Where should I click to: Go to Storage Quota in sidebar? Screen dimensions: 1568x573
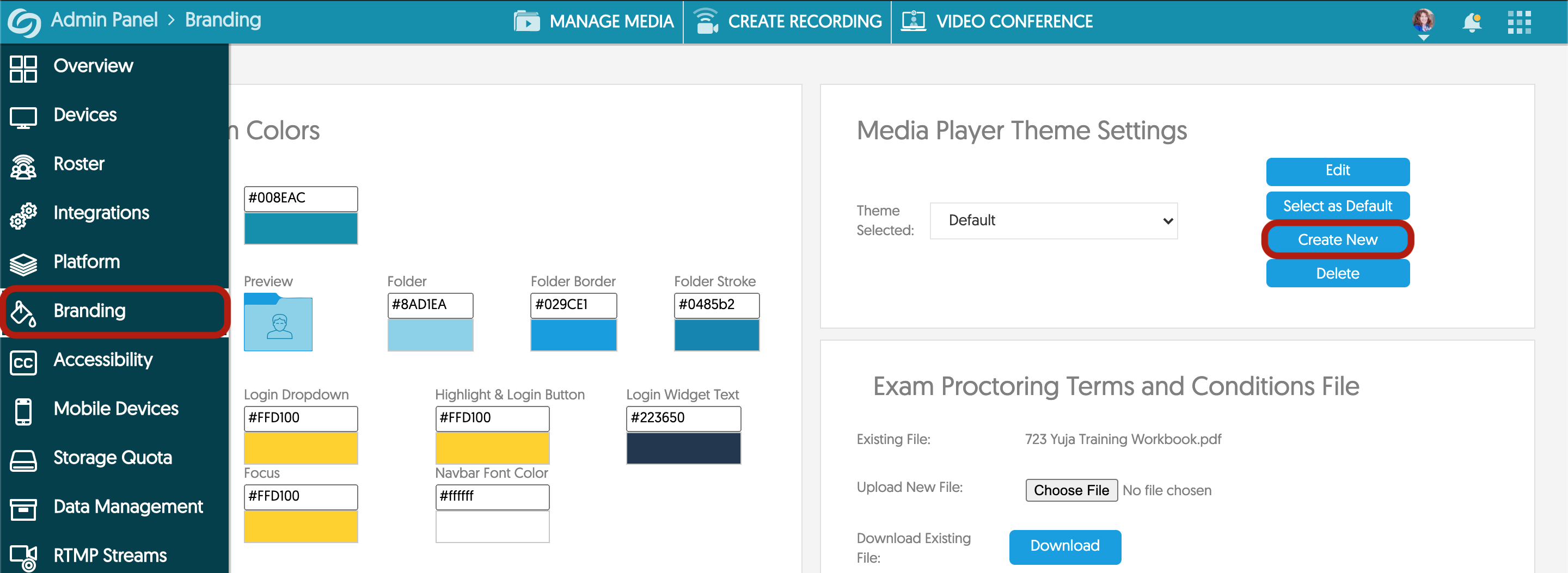(x=113, y=458)
